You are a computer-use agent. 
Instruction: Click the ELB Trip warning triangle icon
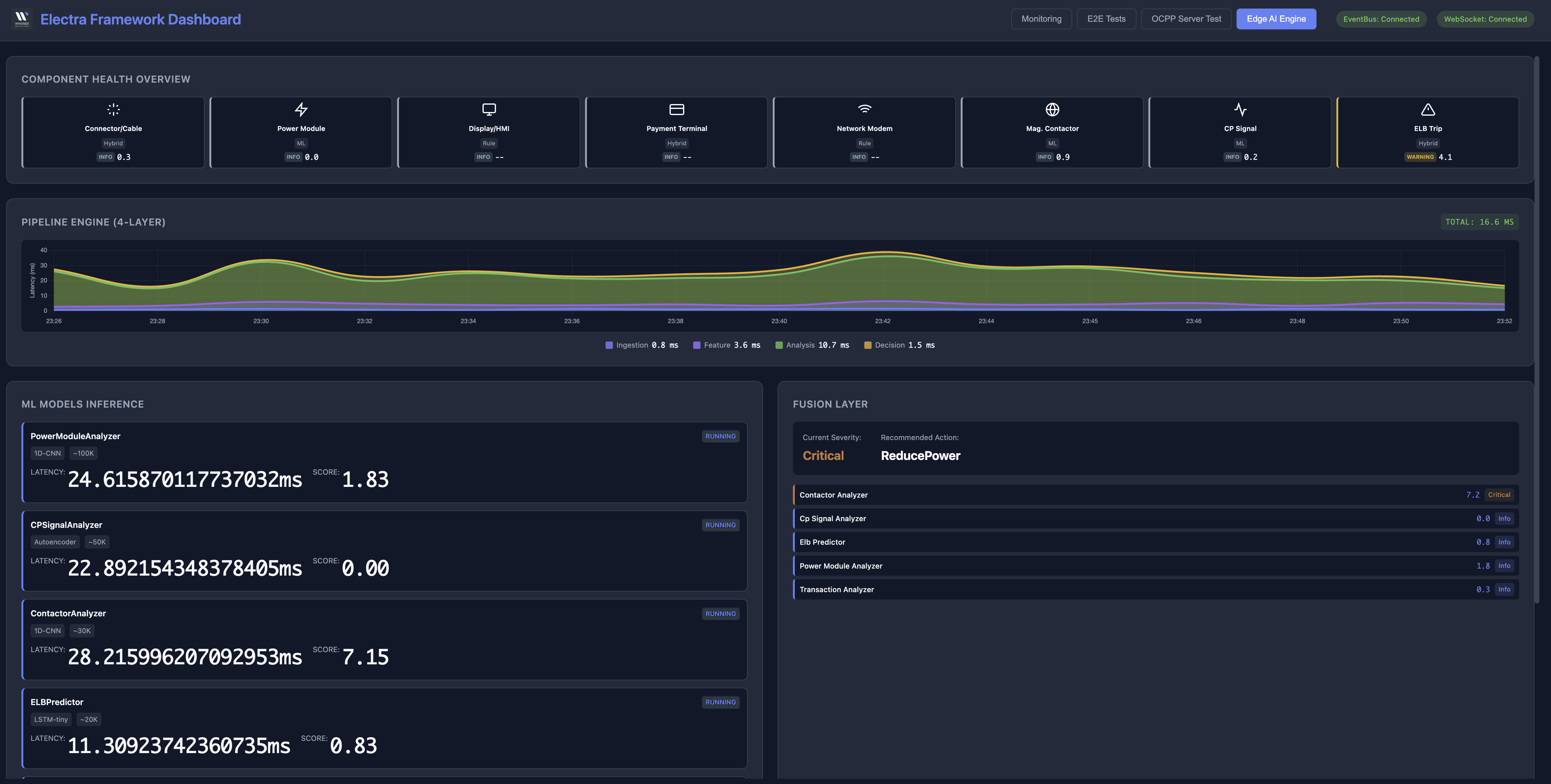point(1428,110)
